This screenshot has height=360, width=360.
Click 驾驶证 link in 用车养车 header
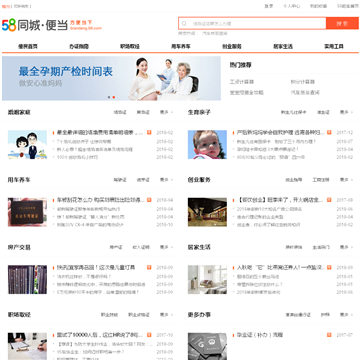[x=120, y=180]
